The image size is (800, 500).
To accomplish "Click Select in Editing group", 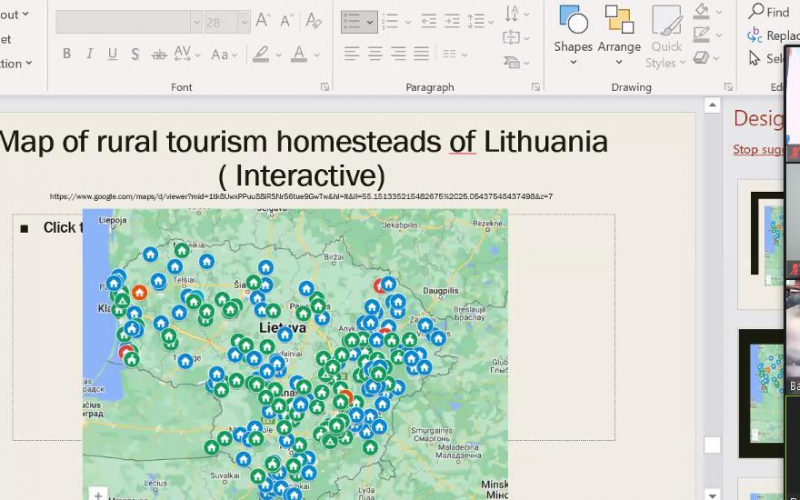I will click(767, 59).
